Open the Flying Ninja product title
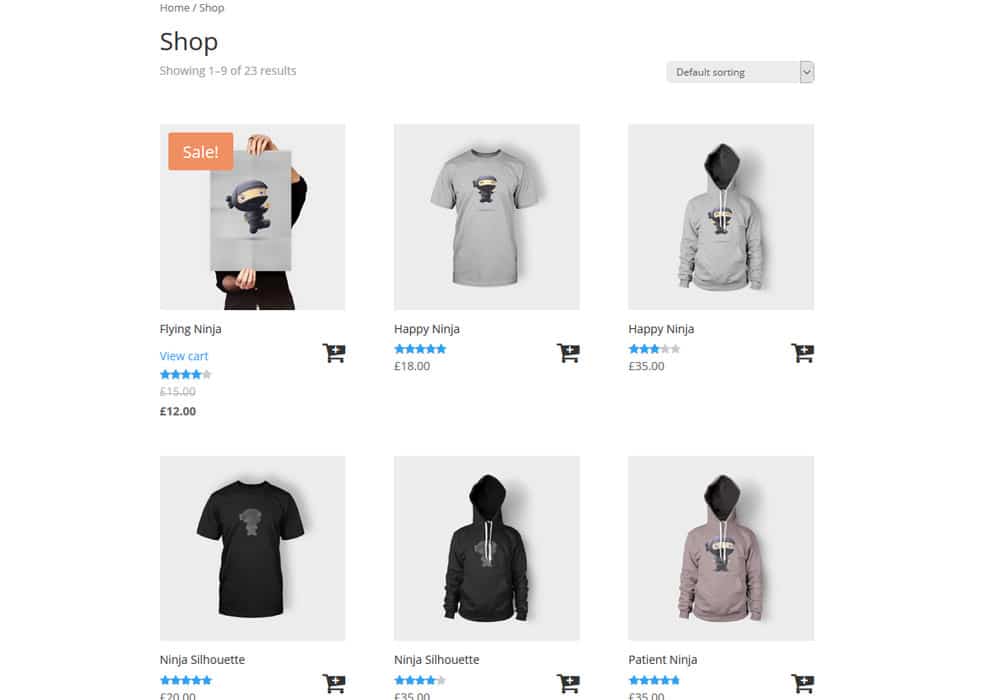 [190, 329]
